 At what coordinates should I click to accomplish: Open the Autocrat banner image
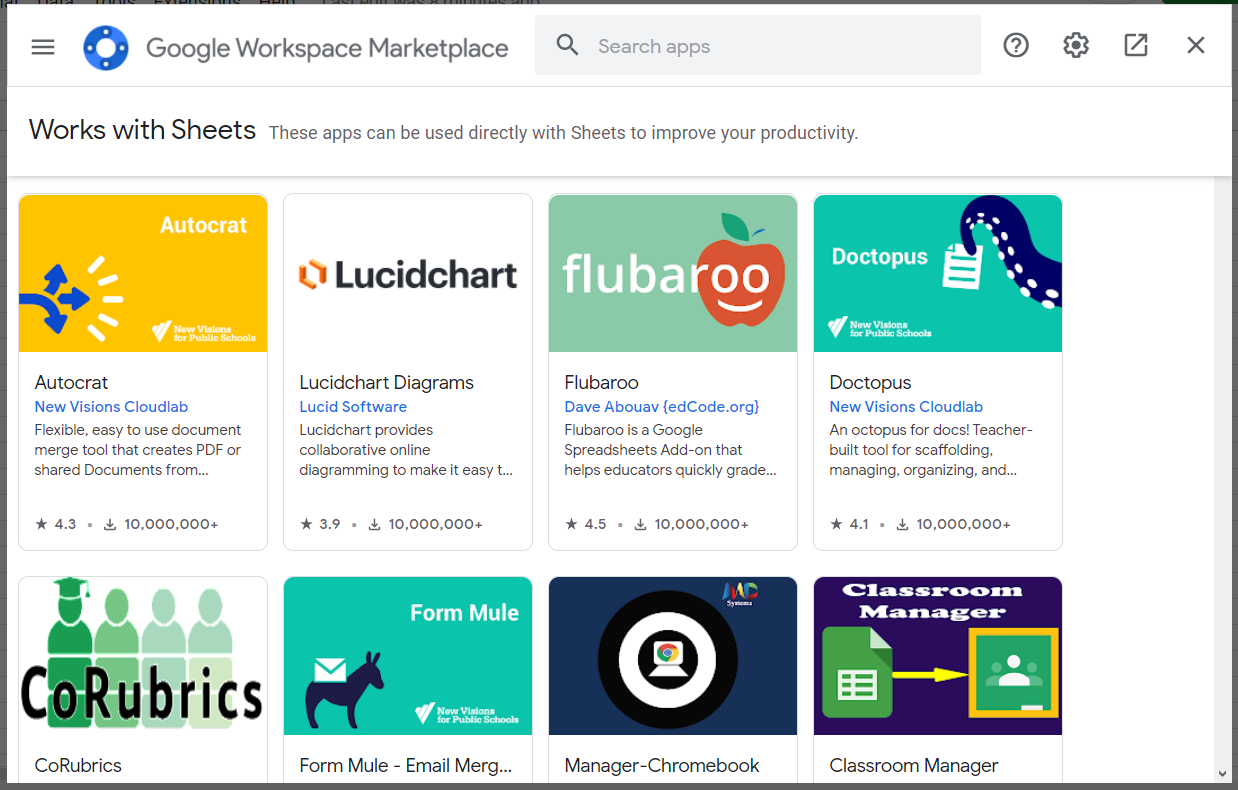[143, 273]
